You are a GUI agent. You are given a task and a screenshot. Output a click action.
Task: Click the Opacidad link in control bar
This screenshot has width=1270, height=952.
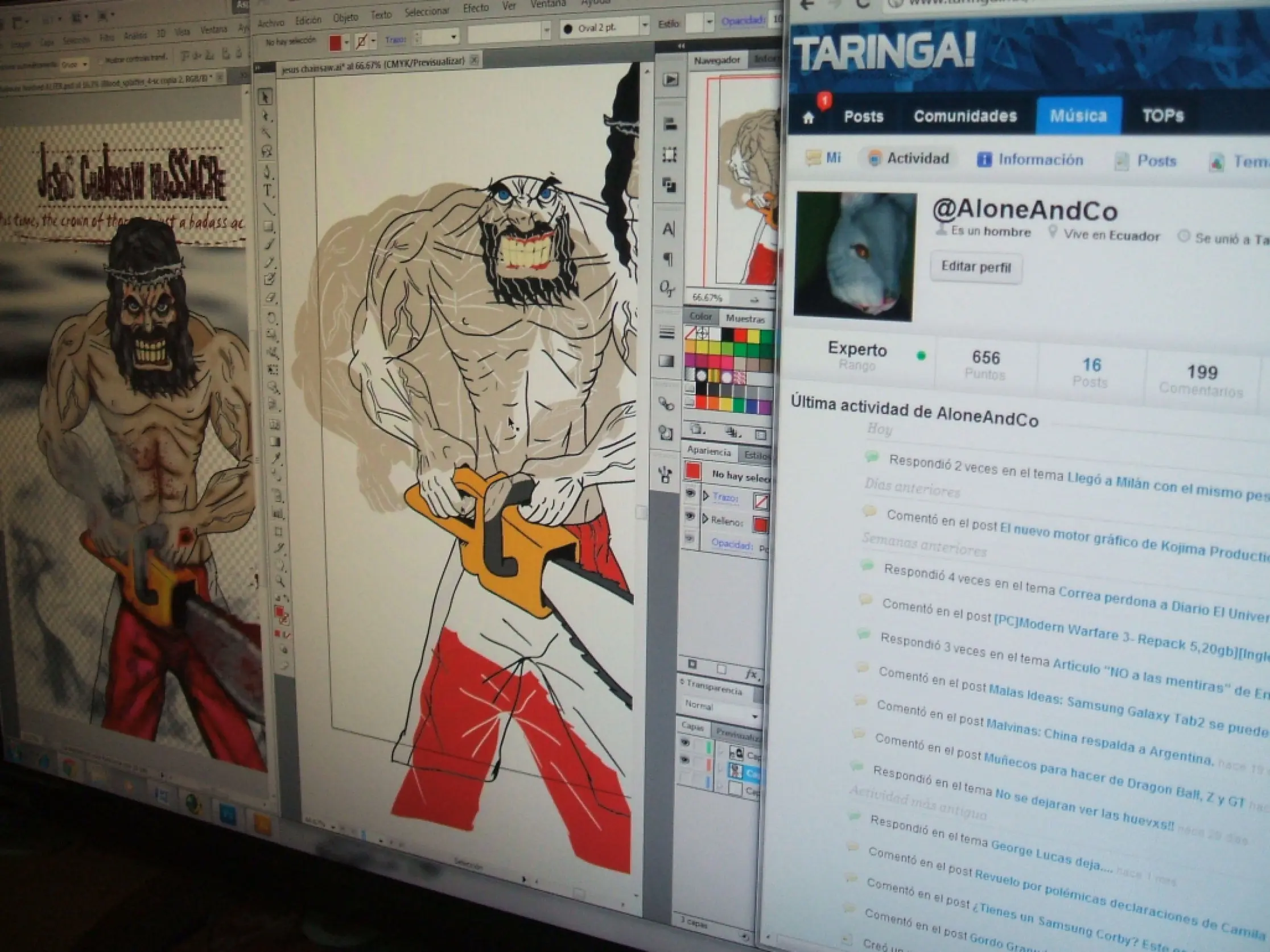coord(743,21)
